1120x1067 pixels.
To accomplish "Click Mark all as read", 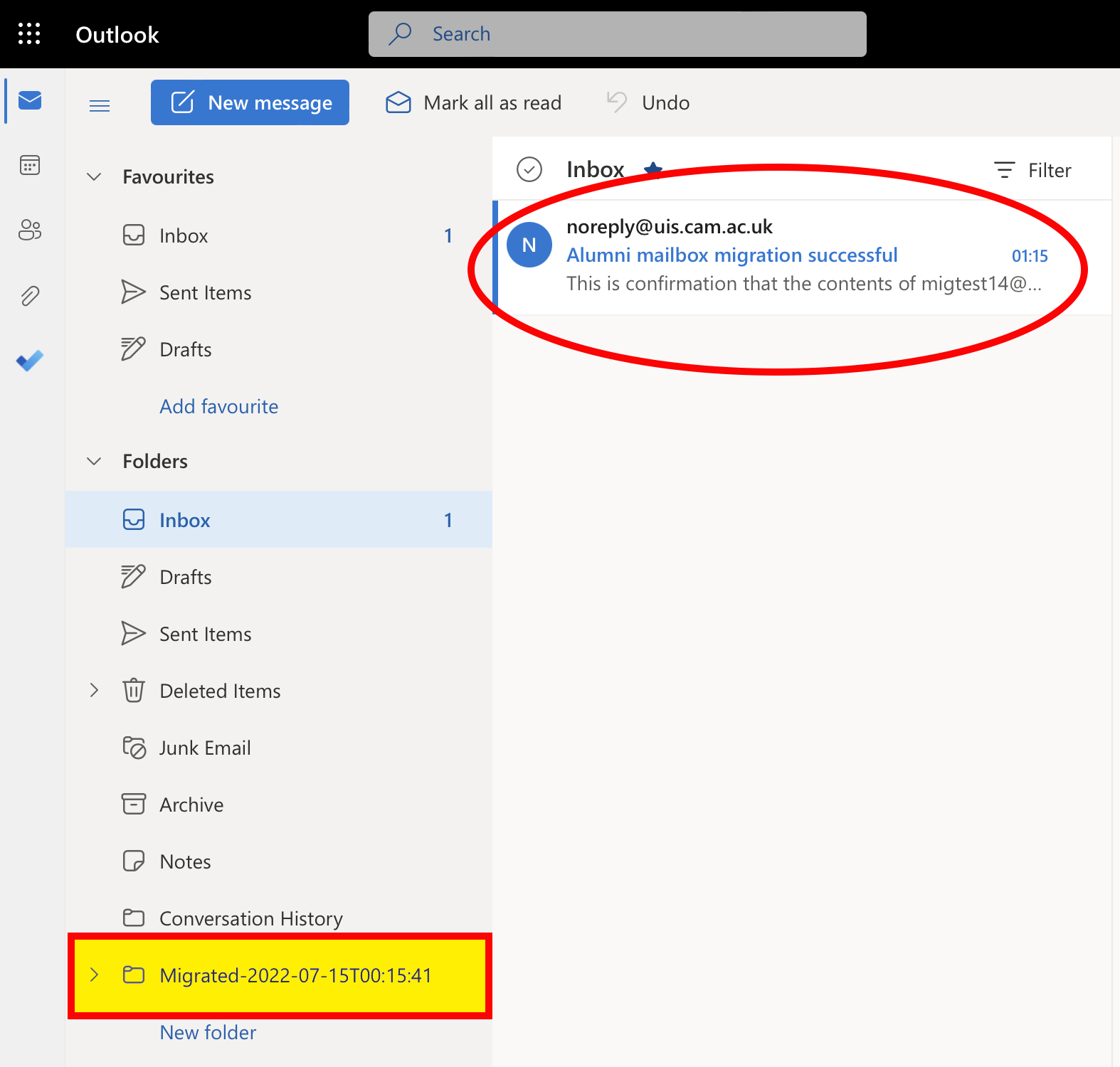I will pyautogui.click(x=473, y=102).
